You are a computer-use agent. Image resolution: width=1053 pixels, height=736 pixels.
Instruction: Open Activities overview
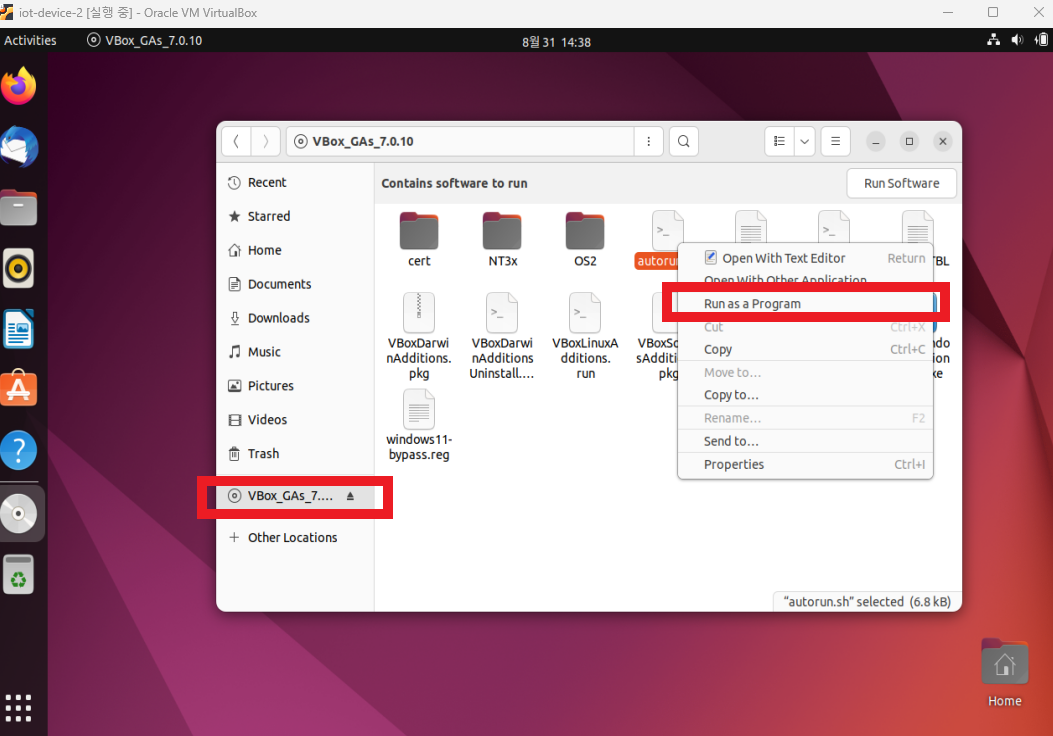30,40
